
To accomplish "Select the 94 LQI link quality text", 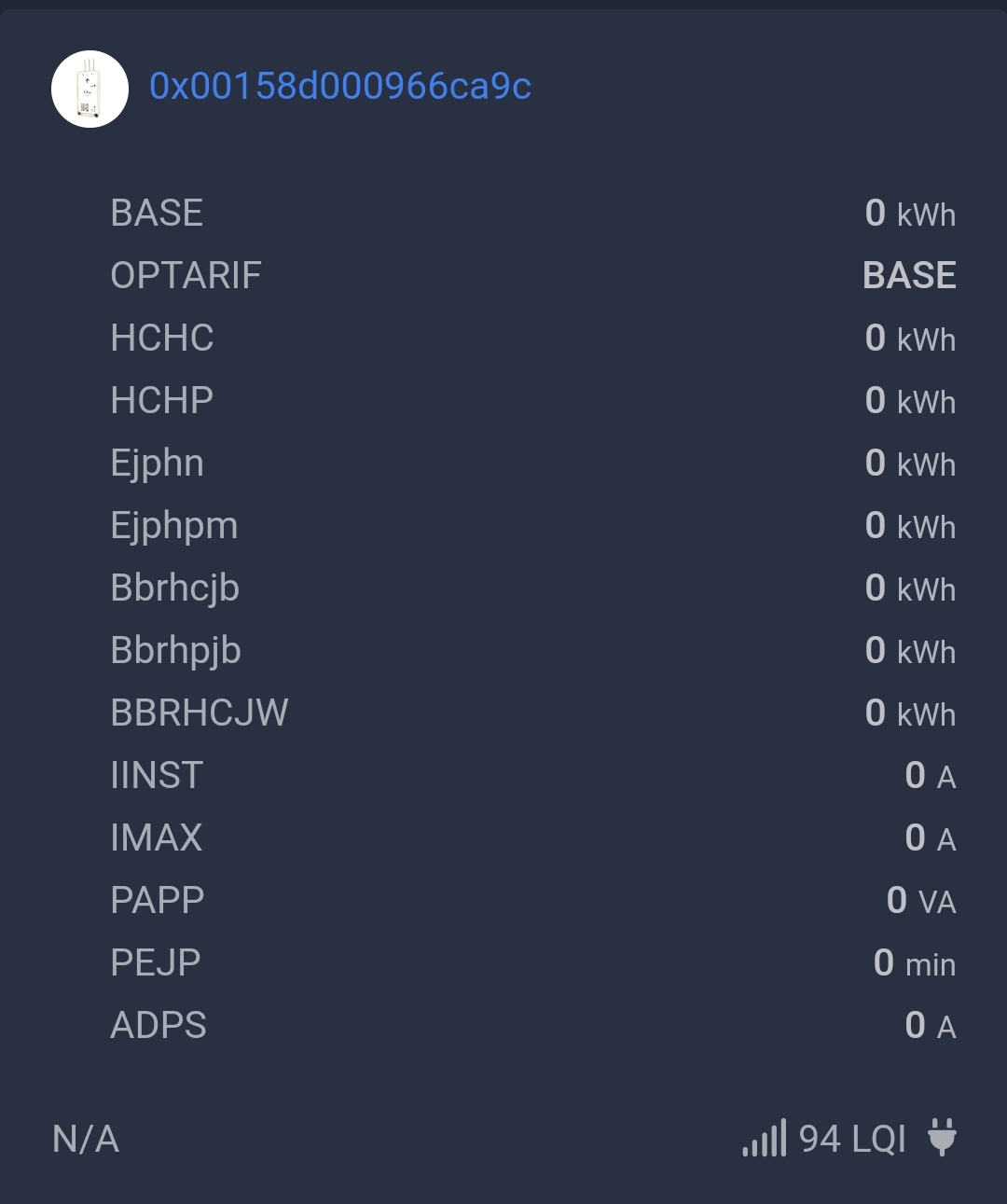I will [x=852, y=1139].
